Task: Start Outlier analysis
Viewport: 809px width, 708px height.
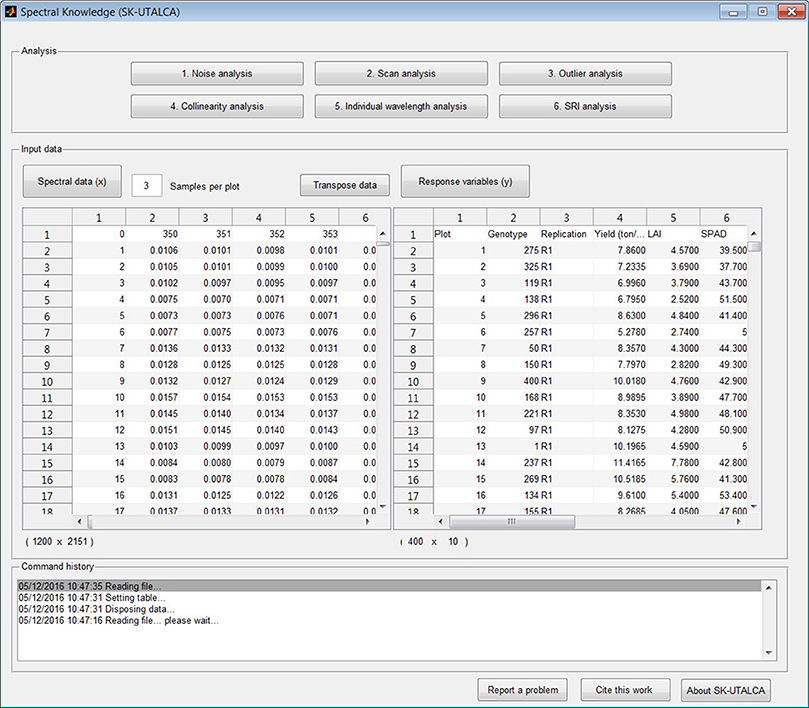Action: 585,74
